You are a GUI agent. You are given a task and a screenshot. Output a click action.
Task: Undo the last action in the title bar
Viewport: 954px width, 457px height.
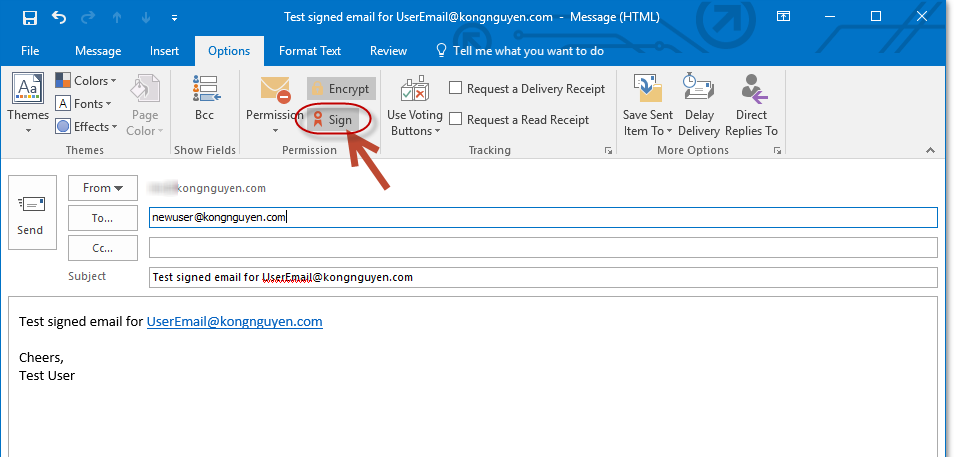59,17
